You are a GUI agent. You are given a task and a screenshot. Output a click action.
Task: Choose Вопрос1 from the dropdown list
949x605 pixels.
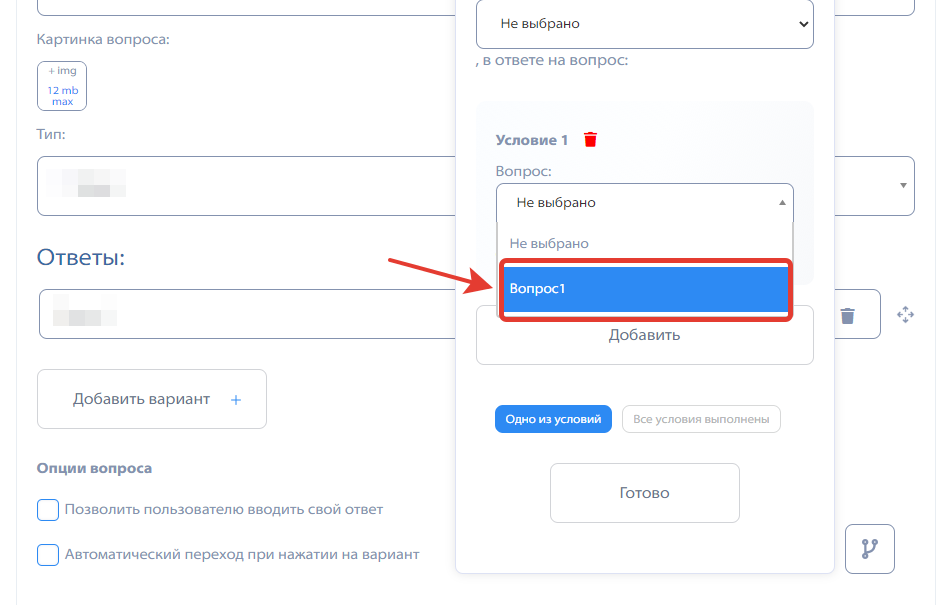645,289
